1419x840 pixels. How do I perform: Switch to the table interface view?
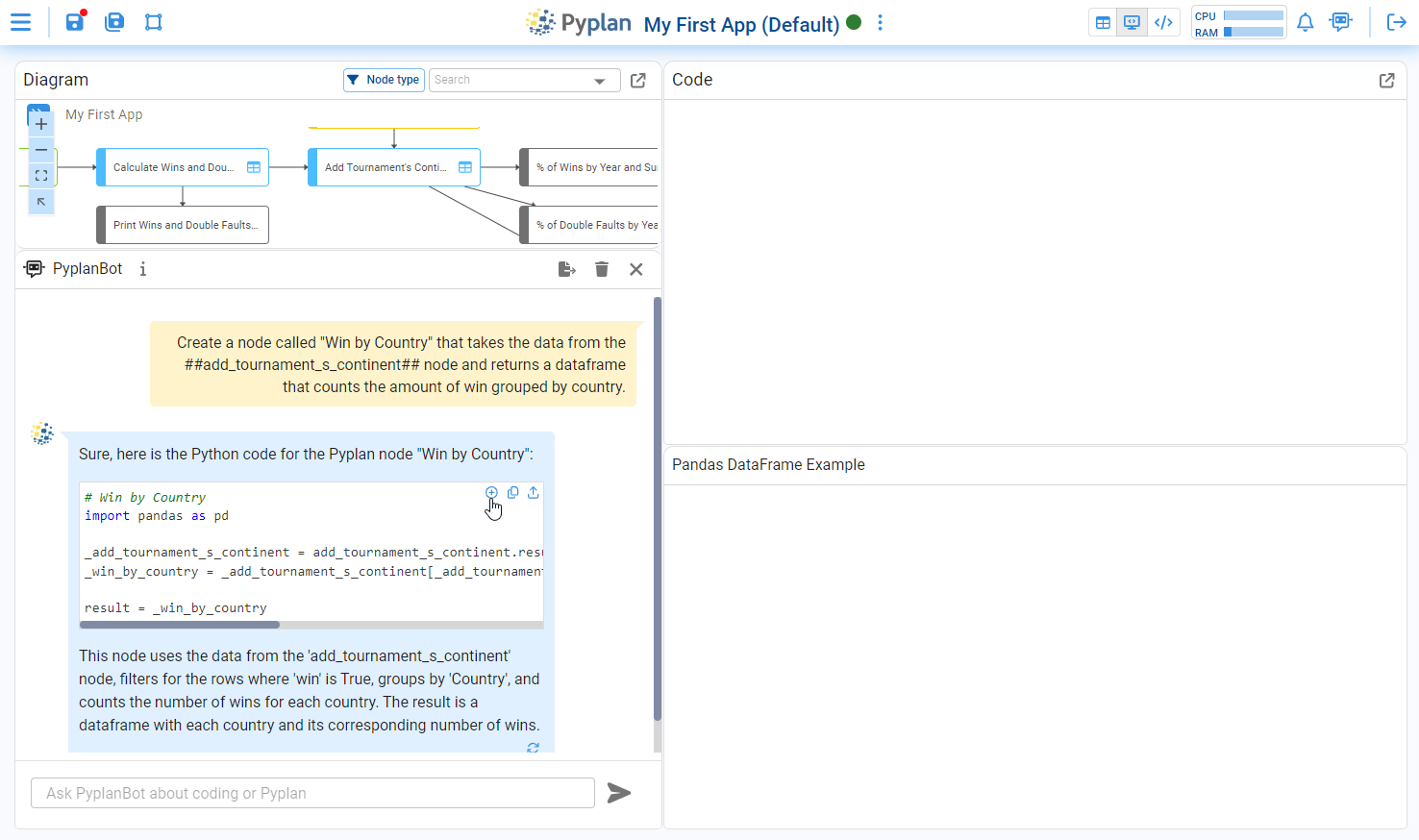[1103, 22]
